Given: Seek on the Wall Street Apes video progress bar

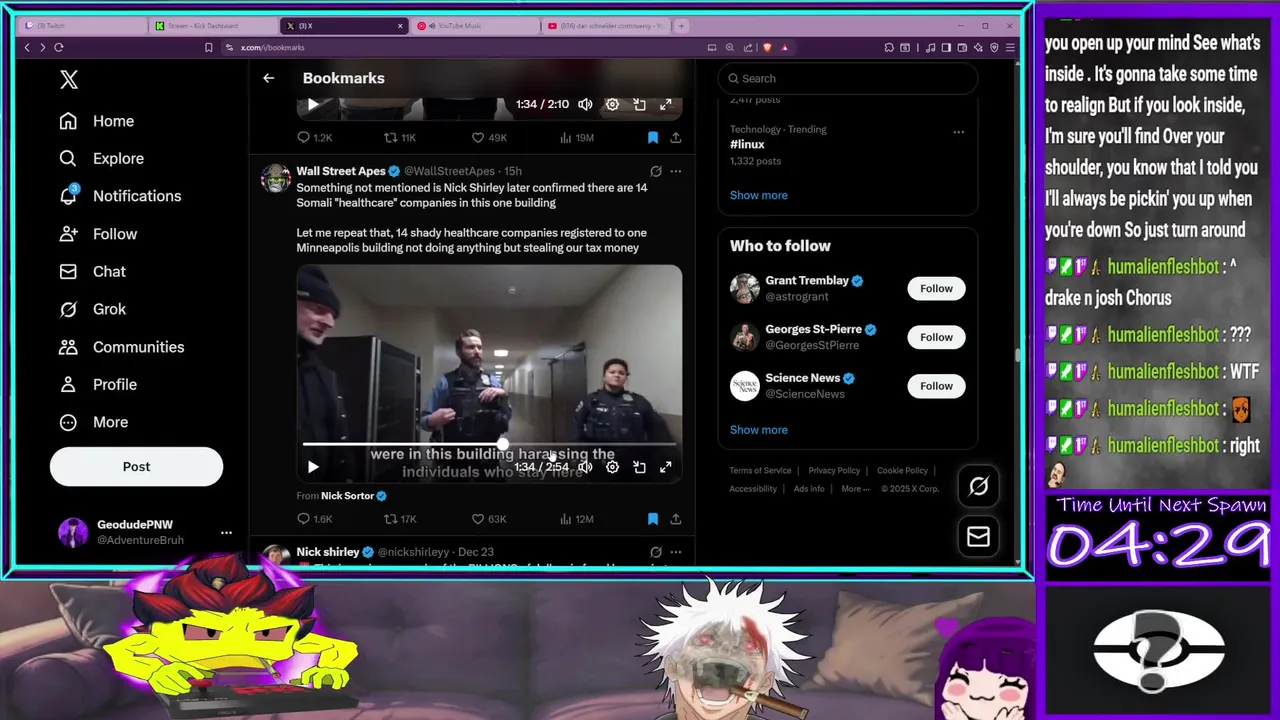Looking at the screenshot, I should [489, 444].
